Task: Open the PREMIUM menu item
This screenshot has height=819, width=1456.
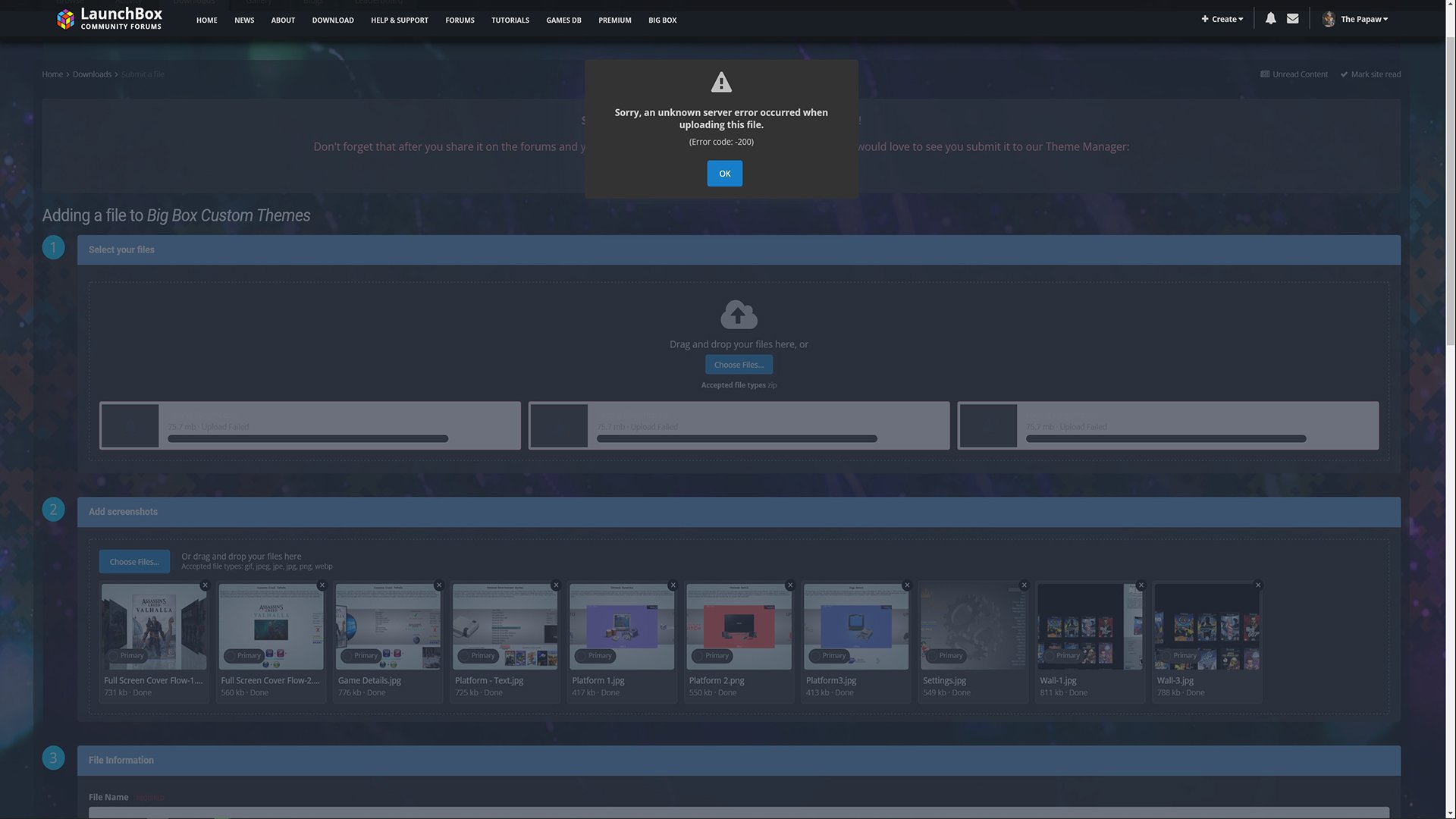Action: point(615,20)
